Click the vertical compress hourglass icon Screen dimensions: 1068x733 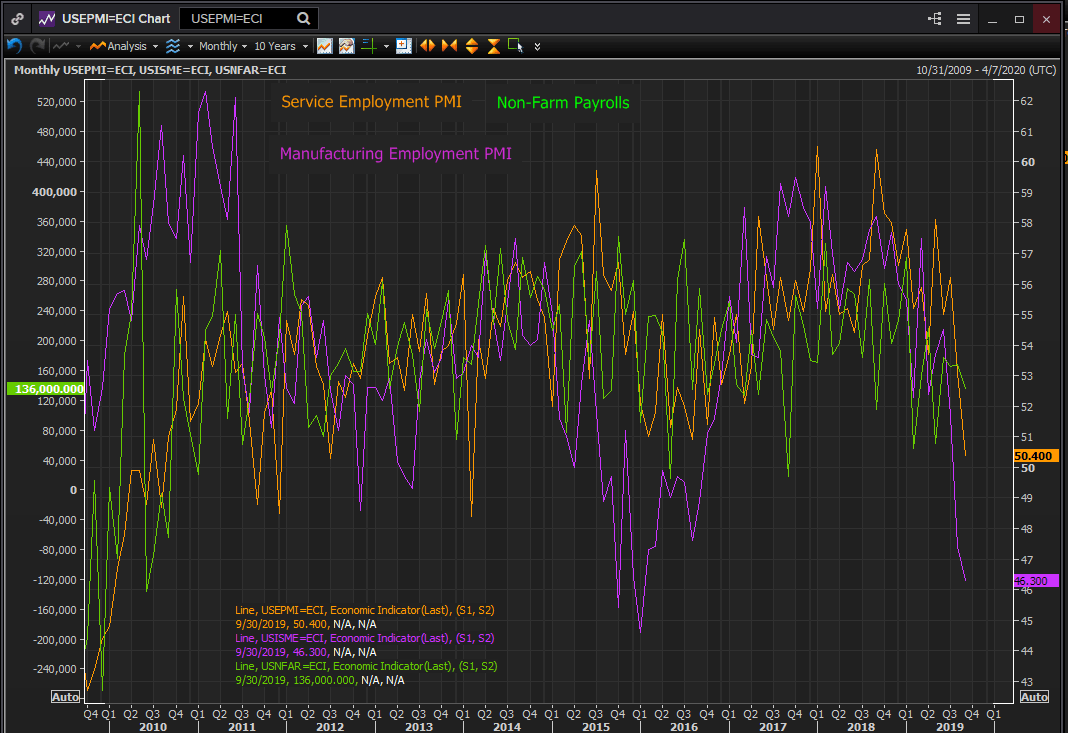click(x=493, y=46)
